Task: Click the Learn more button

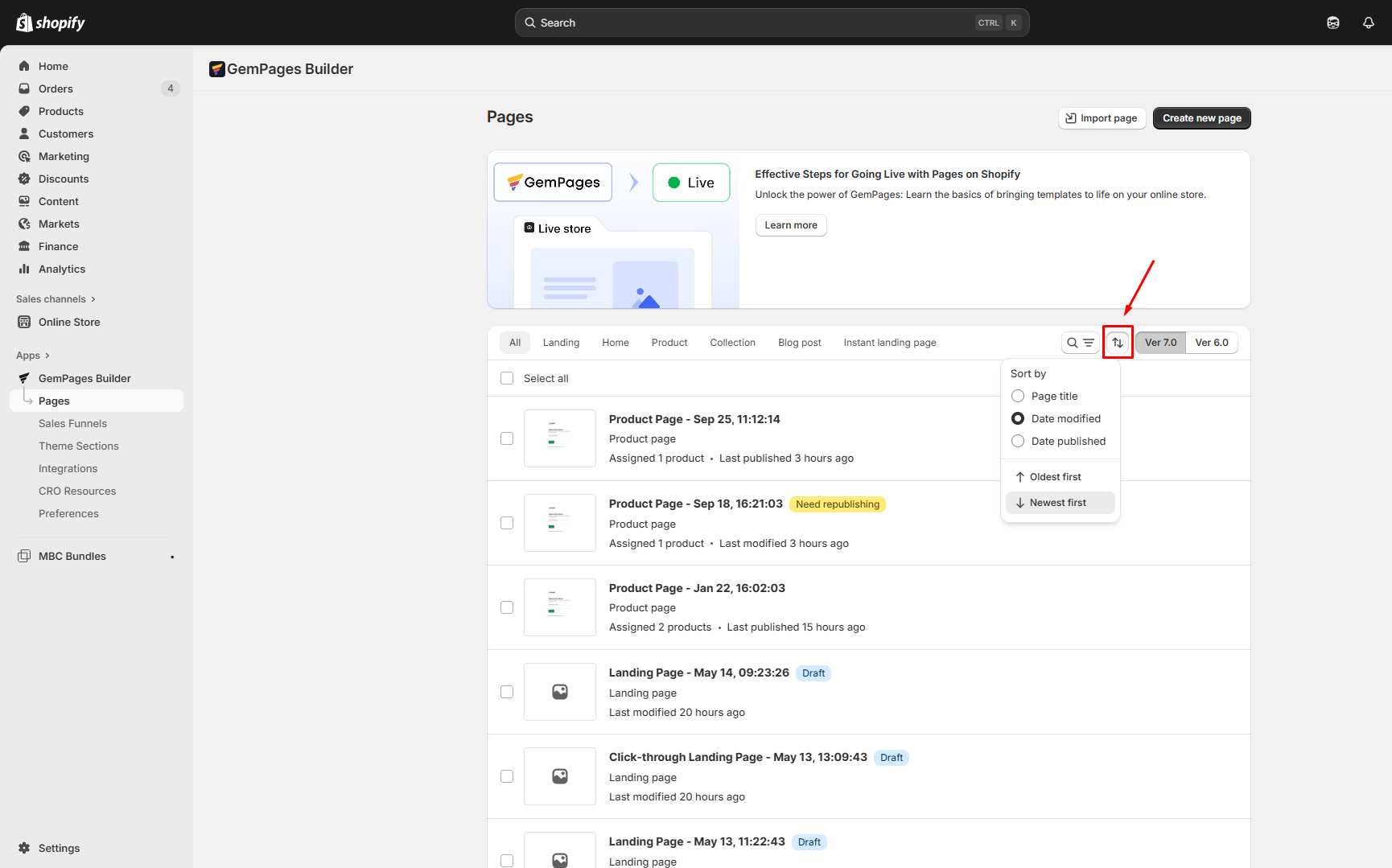Action: point(791,224)
